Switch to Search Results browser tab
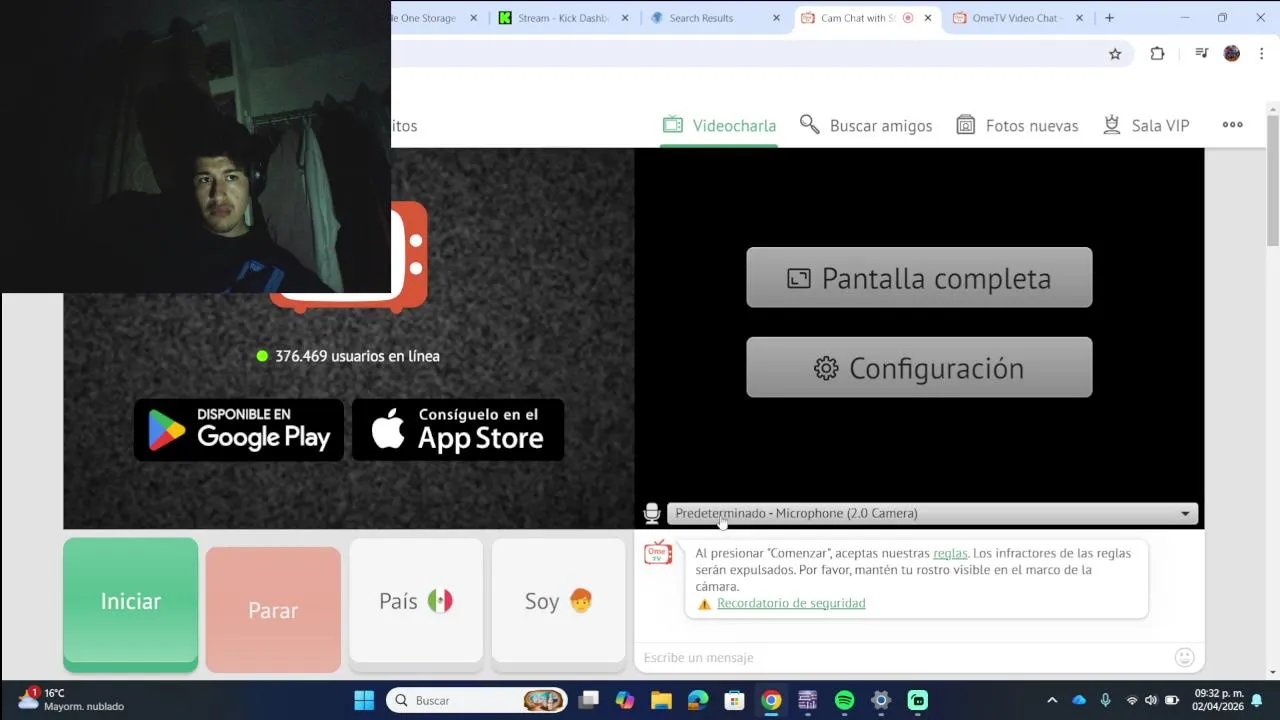The width and height of the screenshot is (1280, 720). point(701,18)
